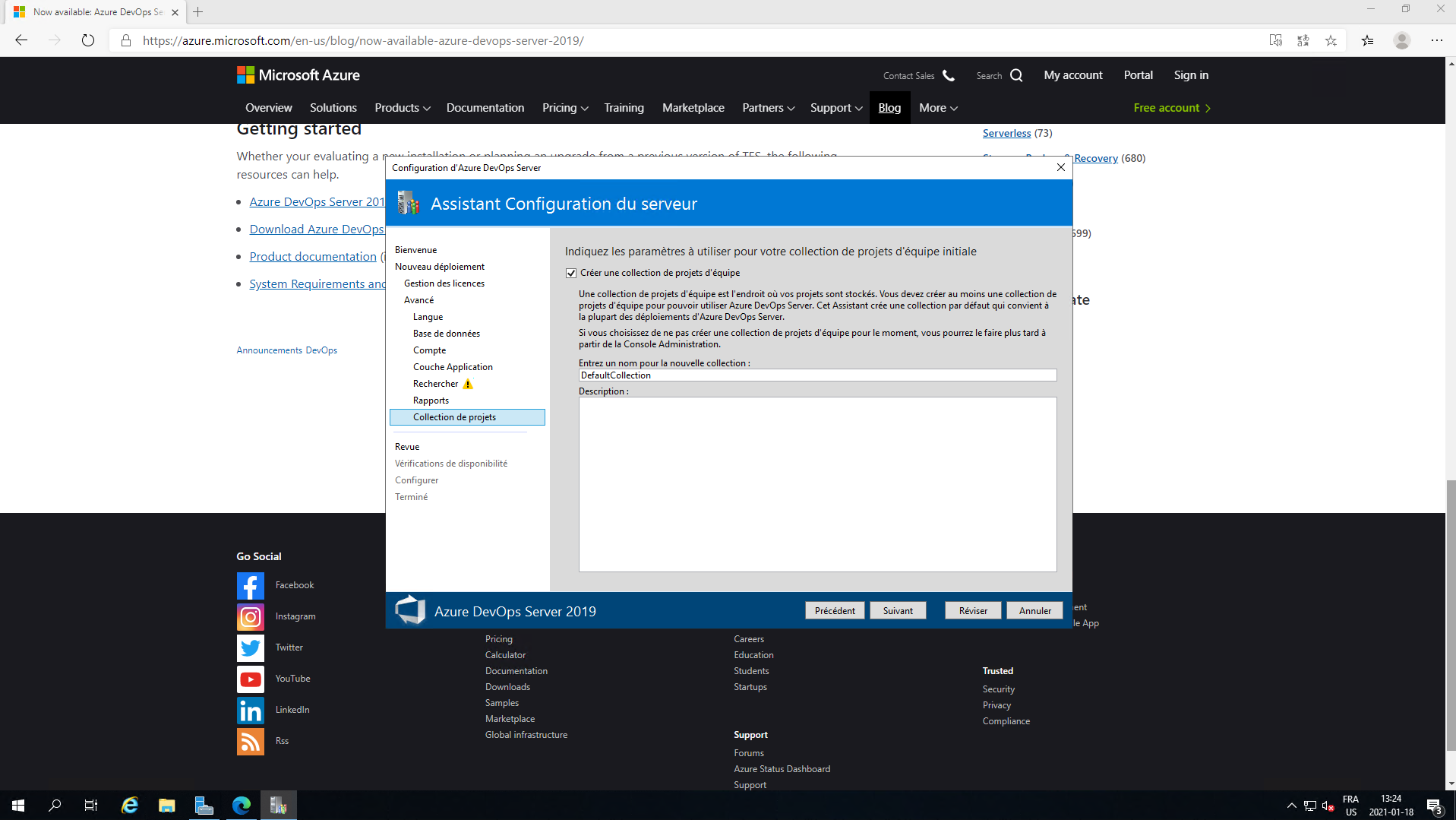
Task: Click the Azure search magnifier icon
Action: (x=1016, y=75)
